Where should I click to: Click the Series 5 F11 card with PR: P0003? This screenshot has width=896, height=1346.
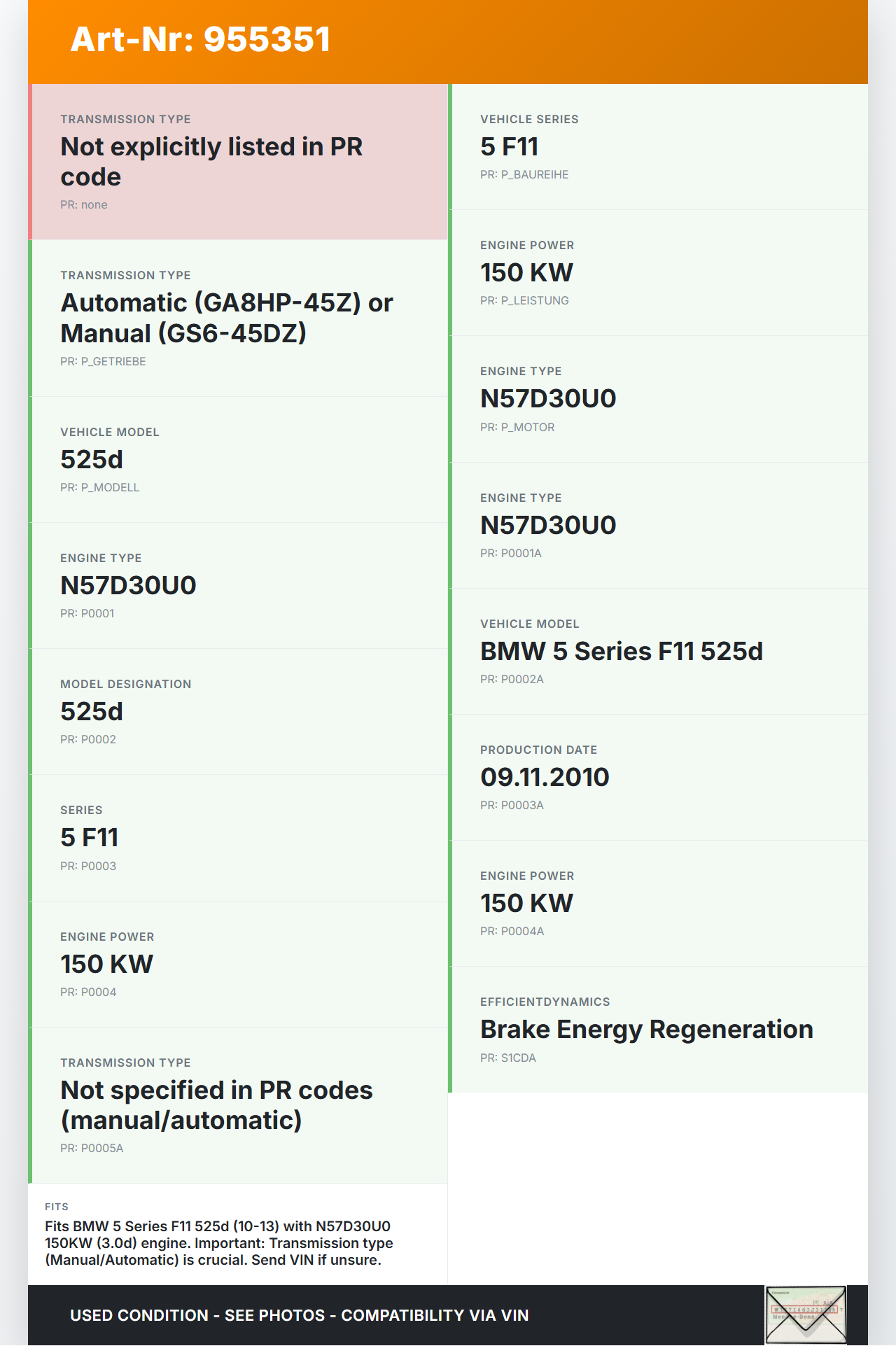tap(238, 838)
